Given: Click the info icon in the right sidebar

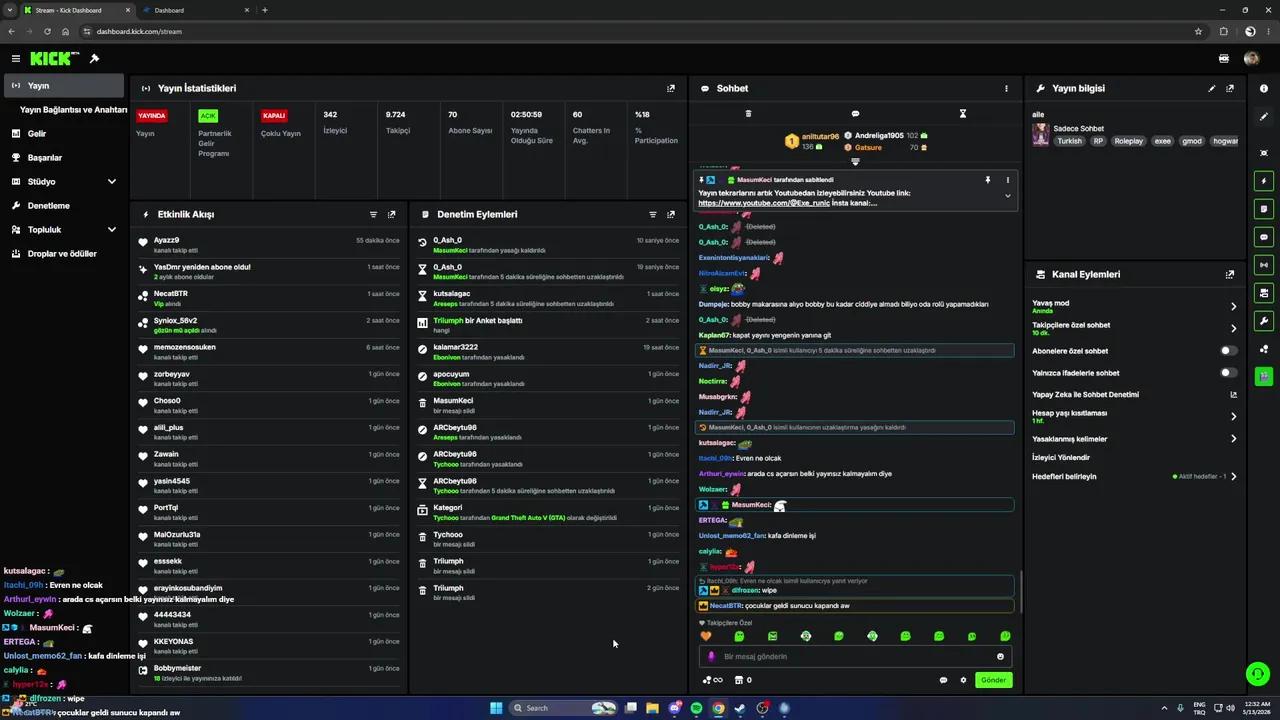Looking at the screenshot, I should tap(1264, 88).
